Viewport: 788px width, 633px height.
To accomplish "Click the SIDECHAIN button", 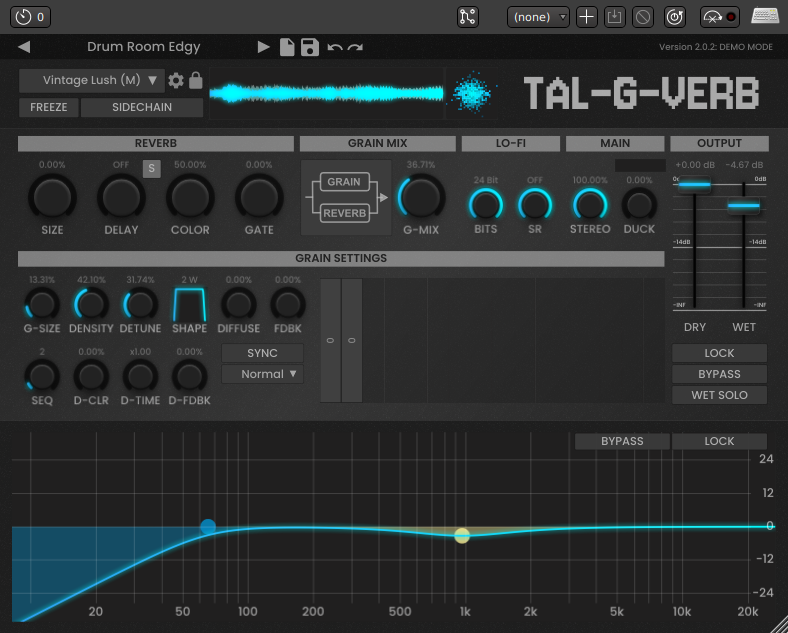I will click(x=142, y=108).
